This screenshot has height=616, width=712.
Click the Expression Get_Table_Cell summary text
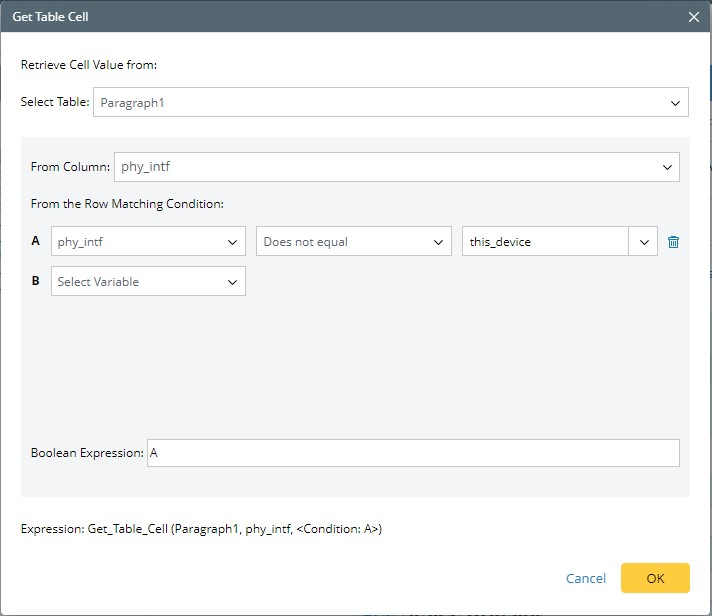click(x=201, y=528)
